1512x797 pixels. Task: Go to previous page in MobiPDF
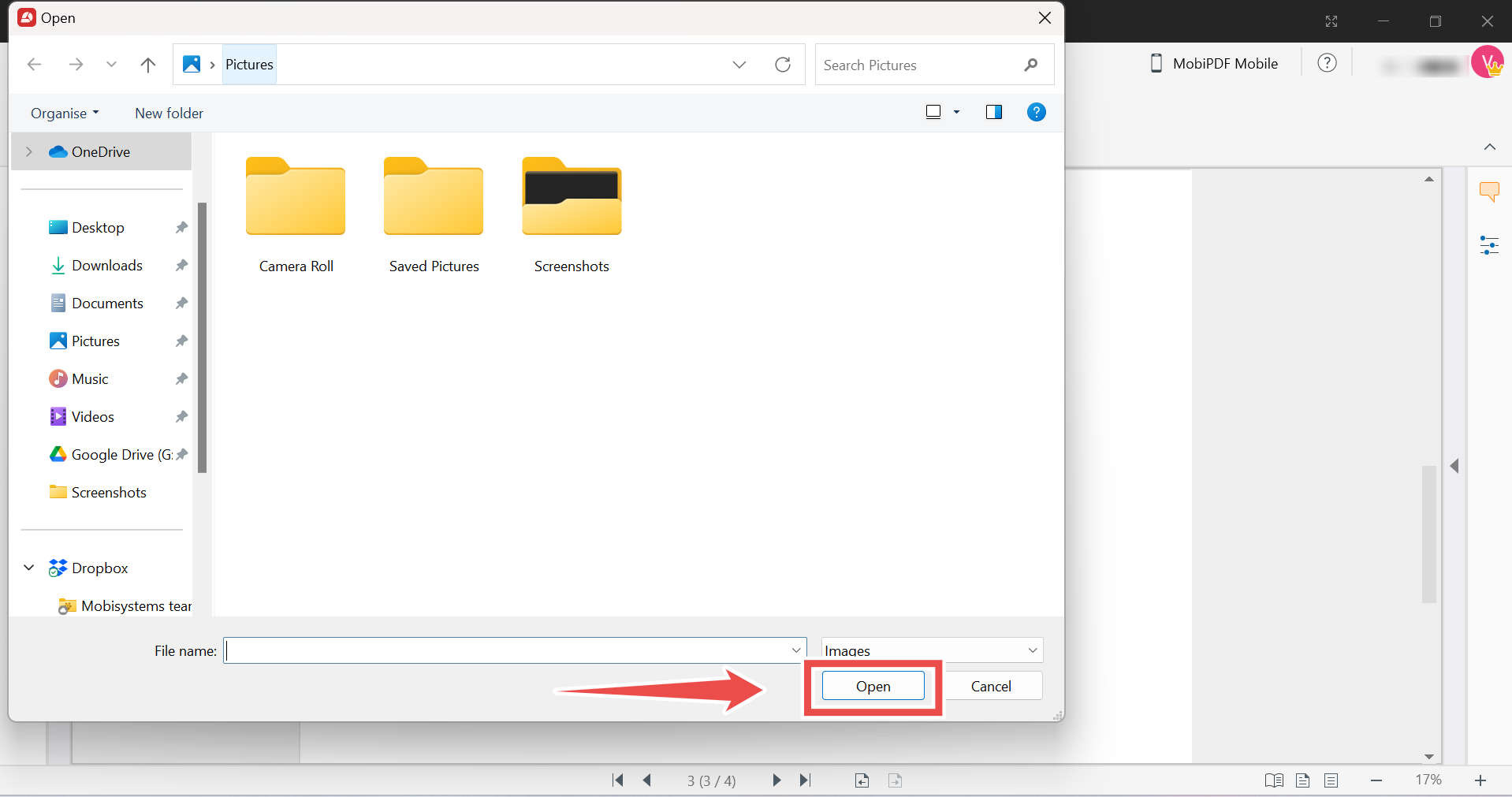tap(647, 780)
